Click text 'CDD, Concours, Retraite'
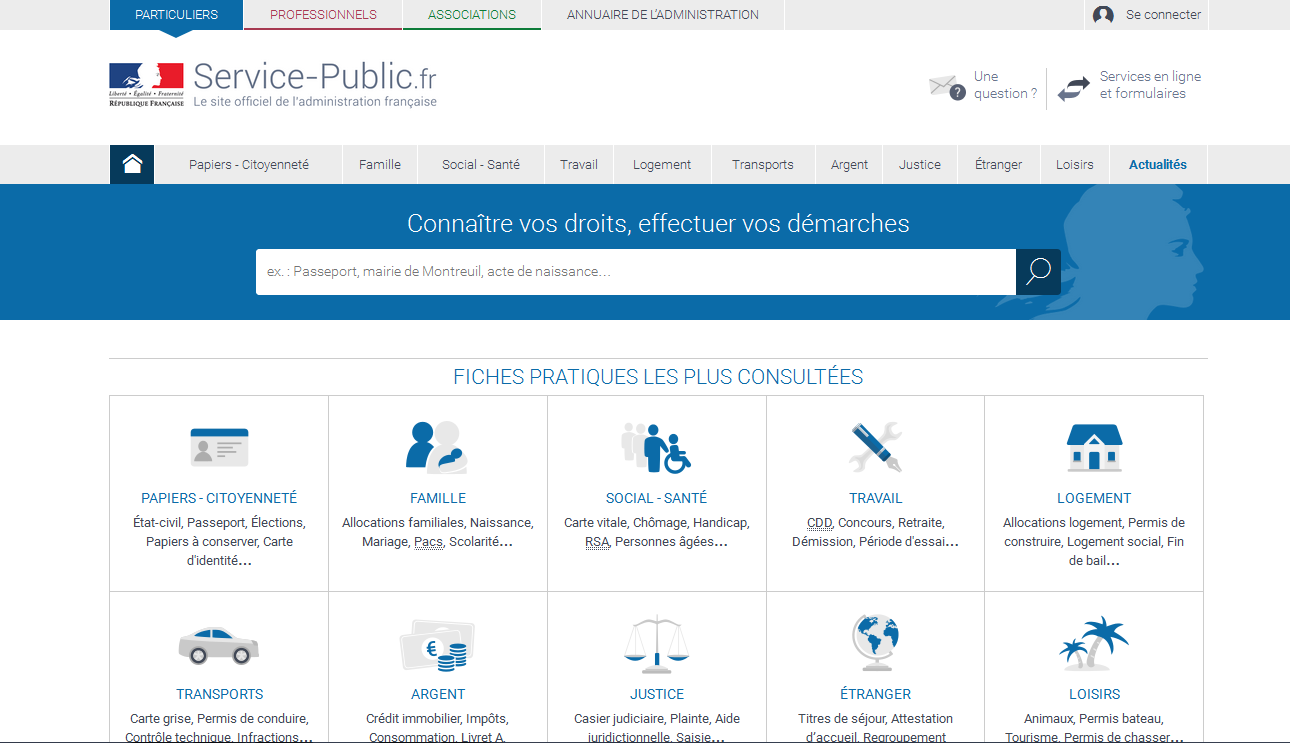This screenshot has height=743, width=1290. pyautogui.click(x=875, y=523)
